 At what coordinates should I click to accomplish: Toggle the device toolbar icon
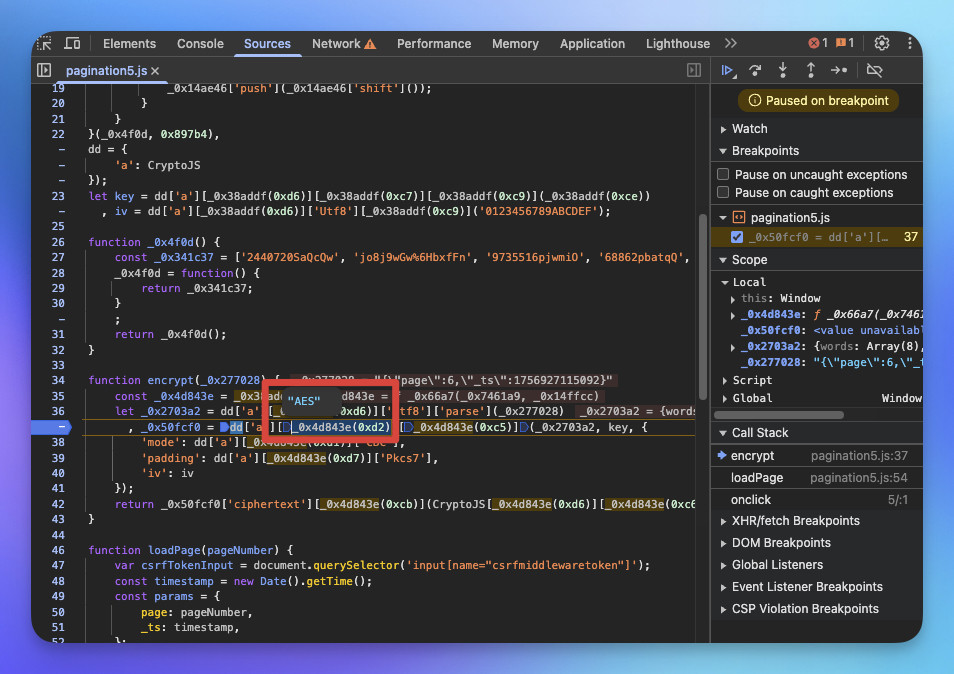tap(72, 44)
